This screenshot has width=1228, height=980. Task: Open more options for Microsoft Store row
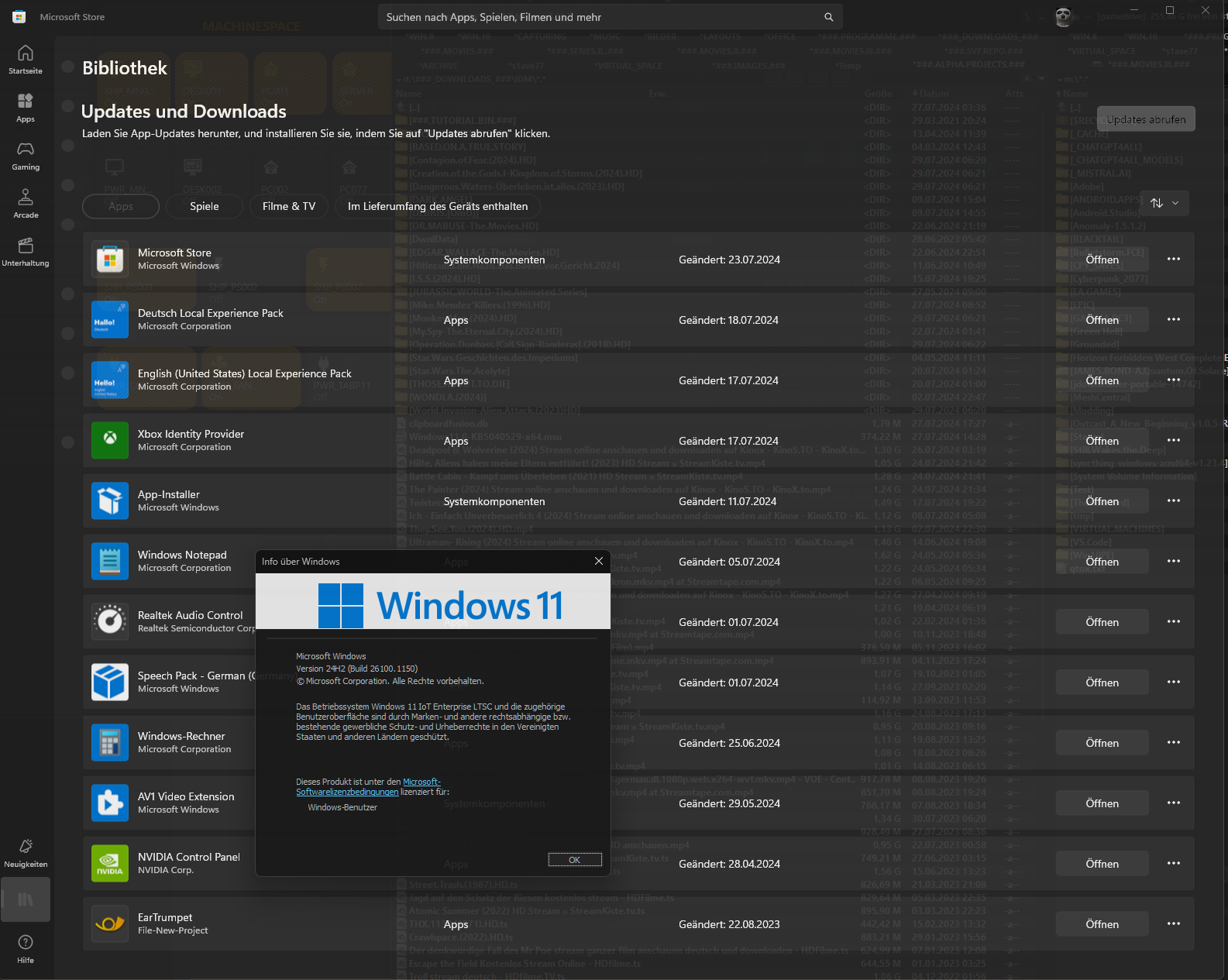(1174, 259)
